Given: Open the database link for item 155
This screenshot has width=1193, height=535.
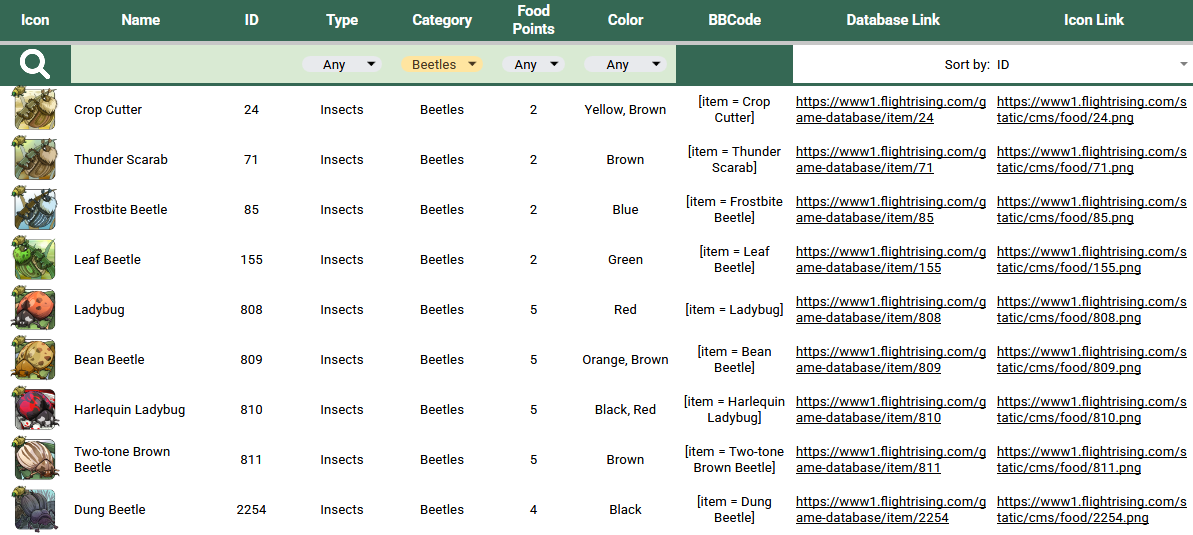Looking at the screenshot, I should pos(891,260).
